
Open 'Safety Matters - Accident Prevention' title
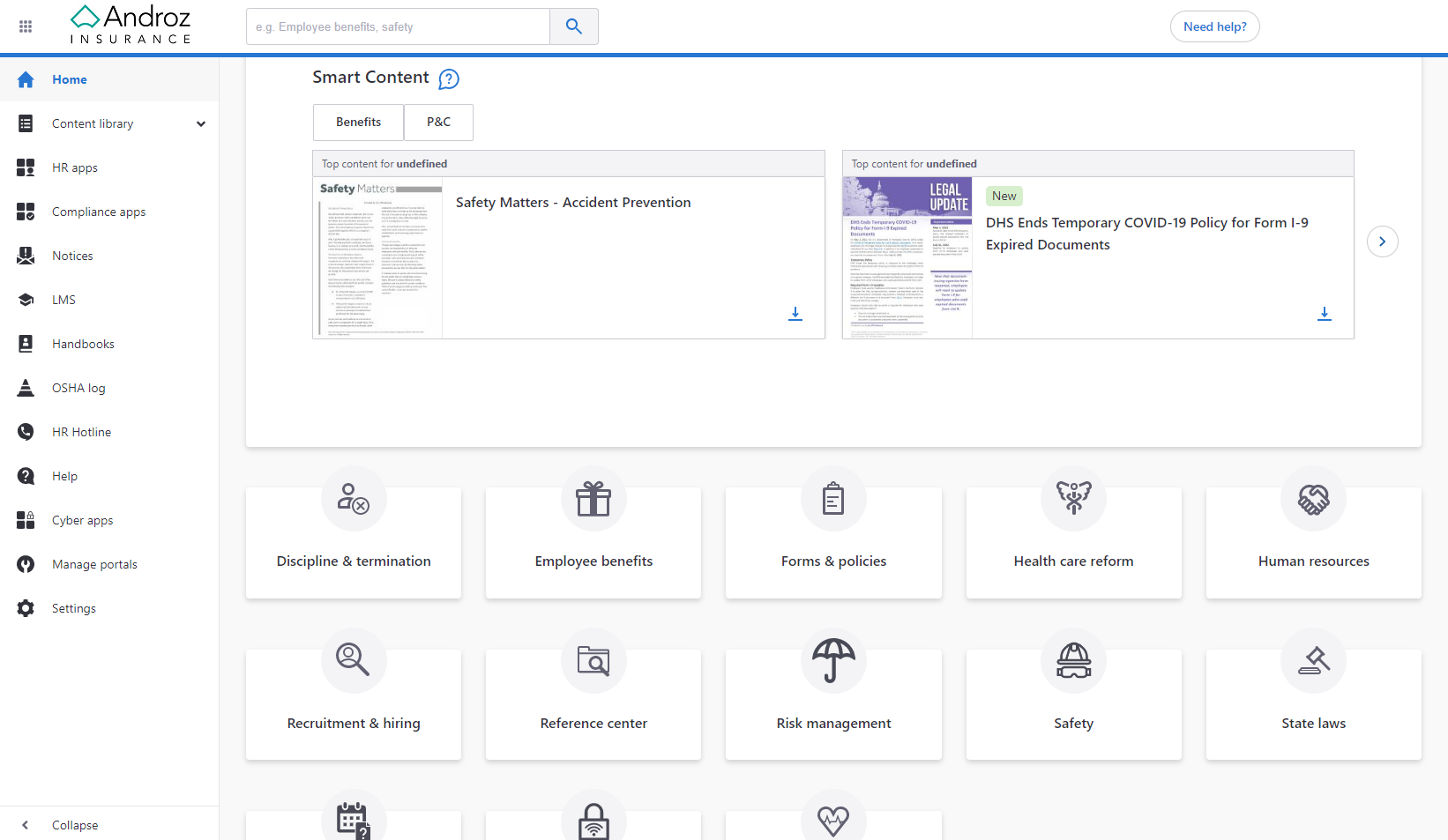573,203
